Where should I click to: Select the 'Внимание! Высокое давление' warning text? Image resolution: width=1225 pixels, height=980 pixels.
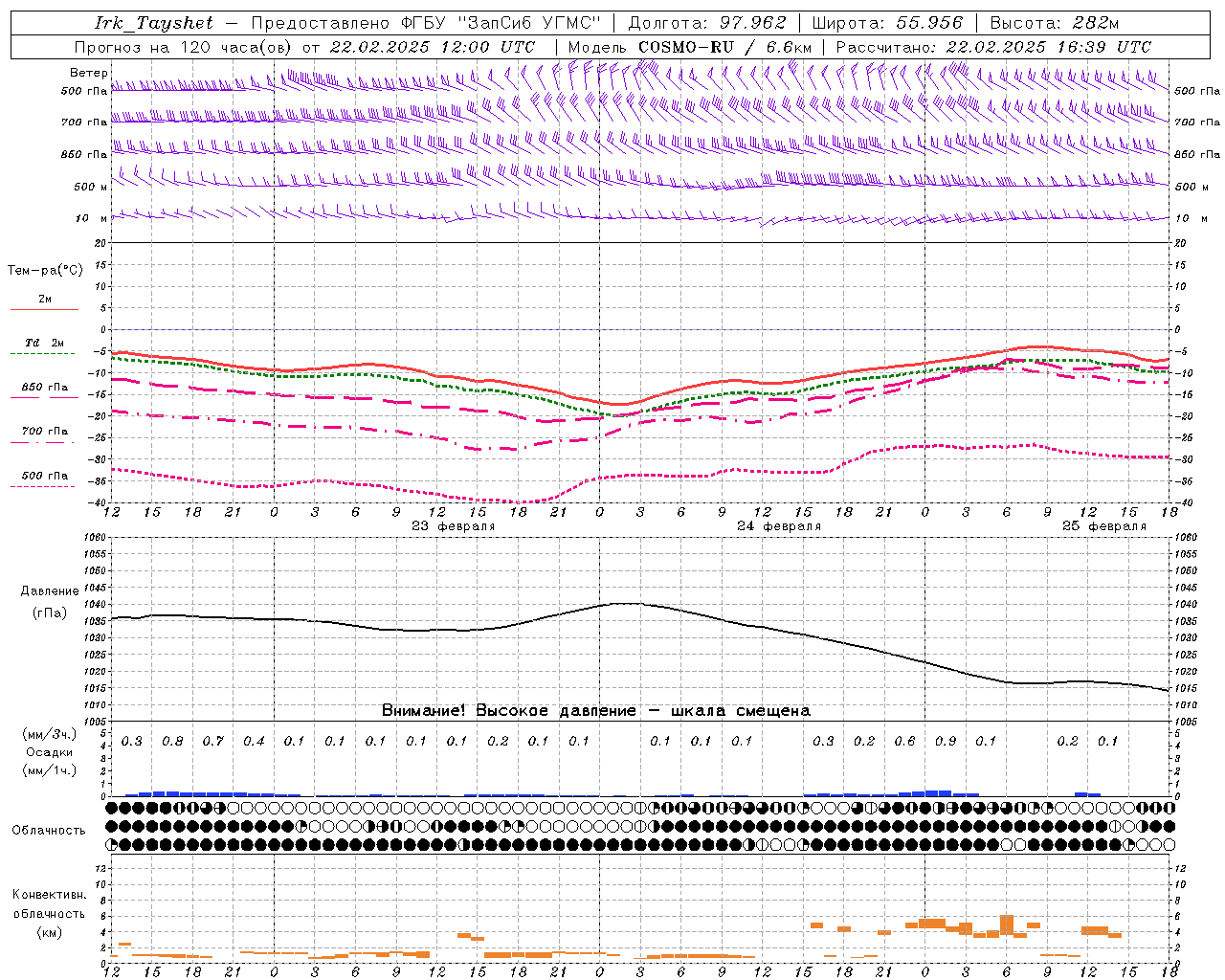(x=509, y=710)
